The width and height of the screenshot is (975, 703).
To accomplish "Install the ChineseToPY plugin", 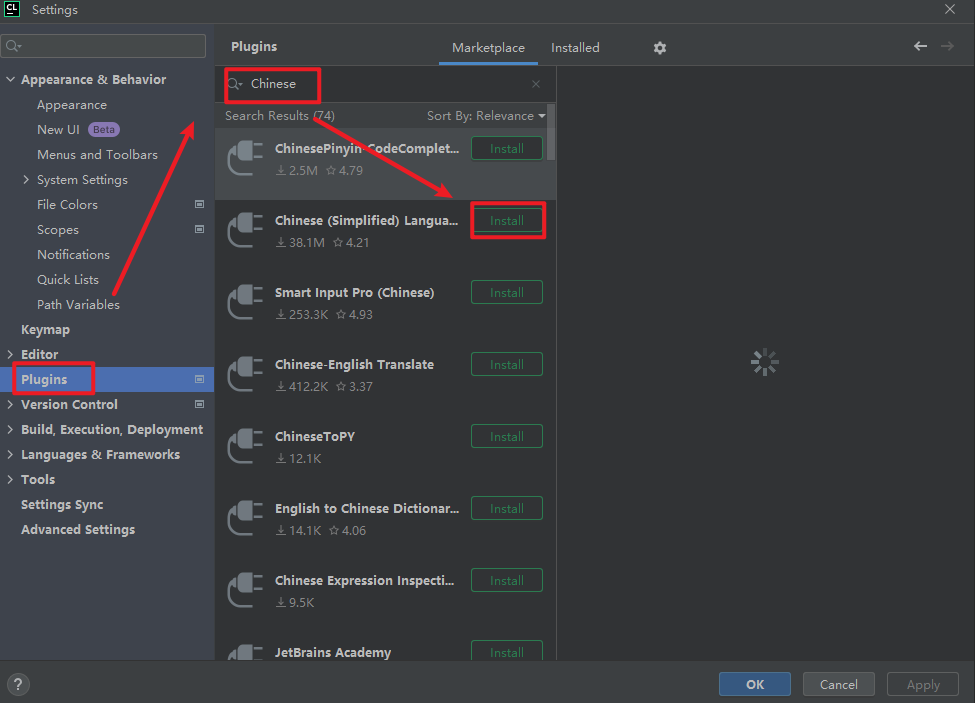I will [x=507, y=437].
